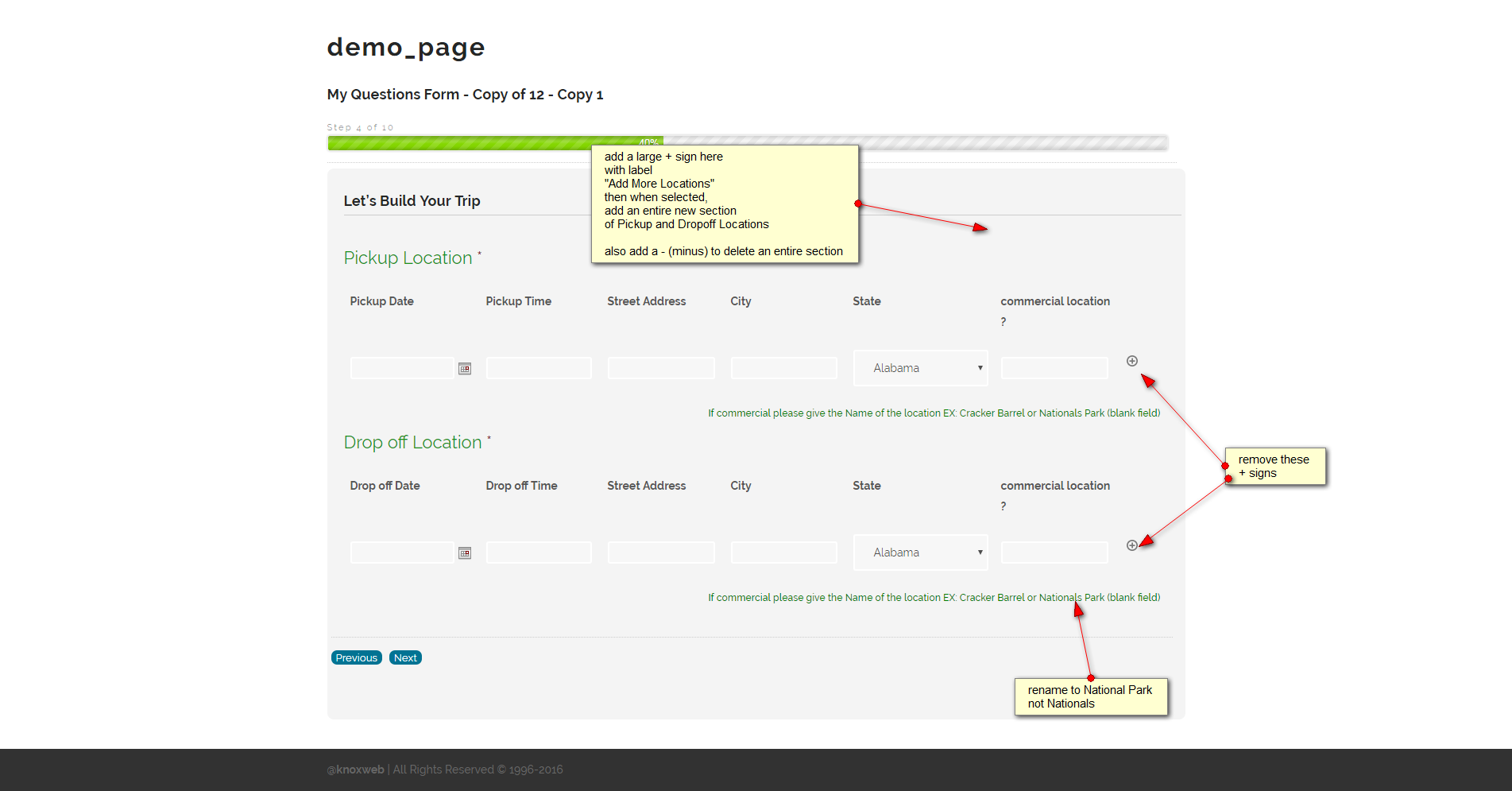Click the Previous button

pyautogui.click(x=357, y=657)
